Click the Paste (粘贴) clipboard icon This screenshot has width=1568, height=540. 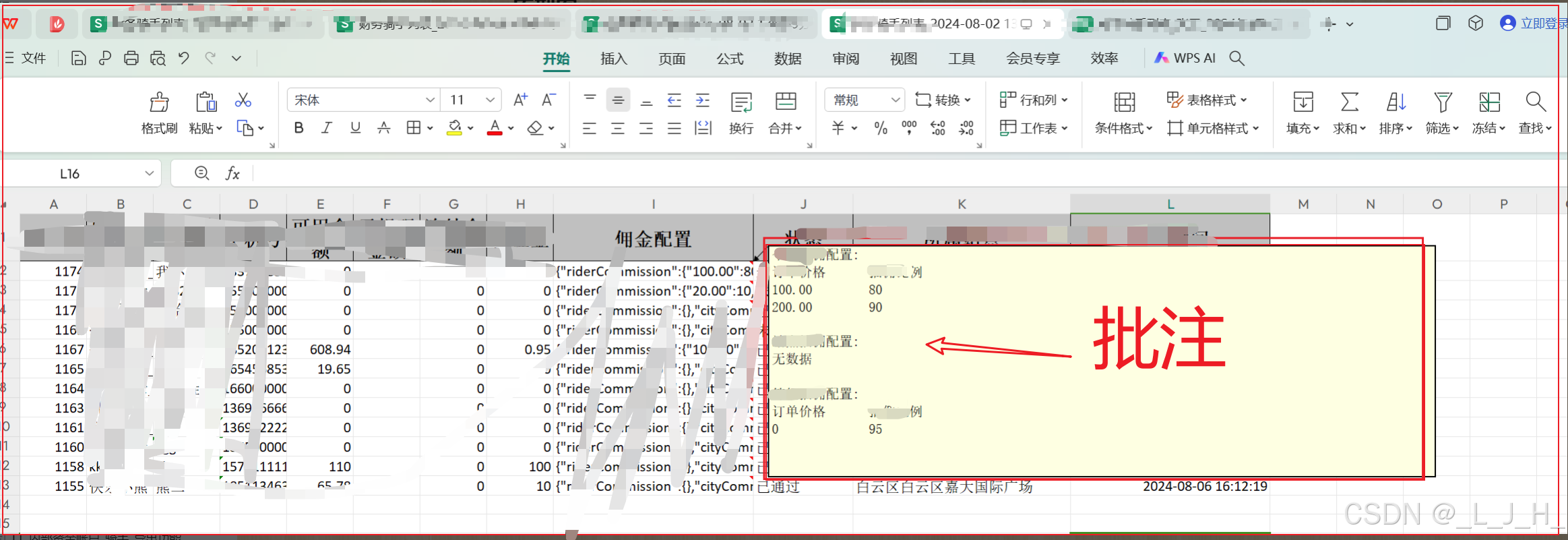tap(206, 102)
